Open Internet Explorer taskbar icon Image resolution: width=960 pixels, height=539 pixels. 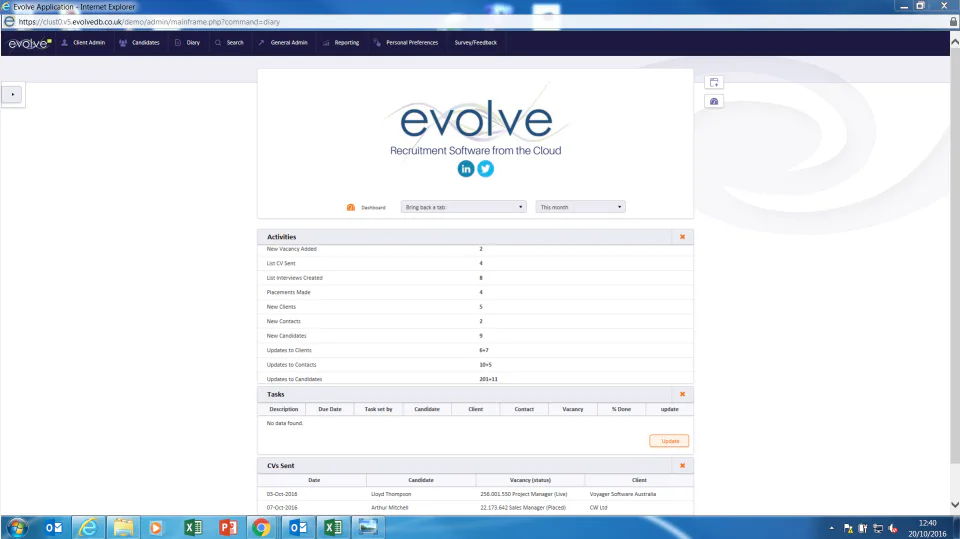(88, 527)
